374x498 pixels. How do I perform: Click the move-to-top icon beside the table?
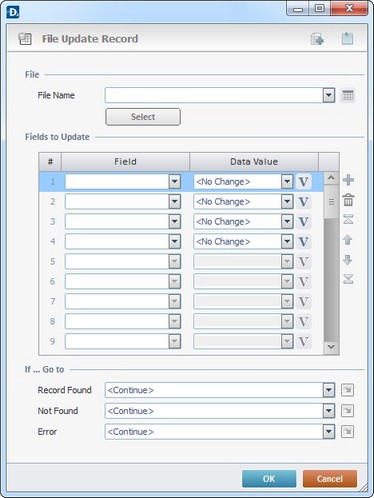(348, 219)
